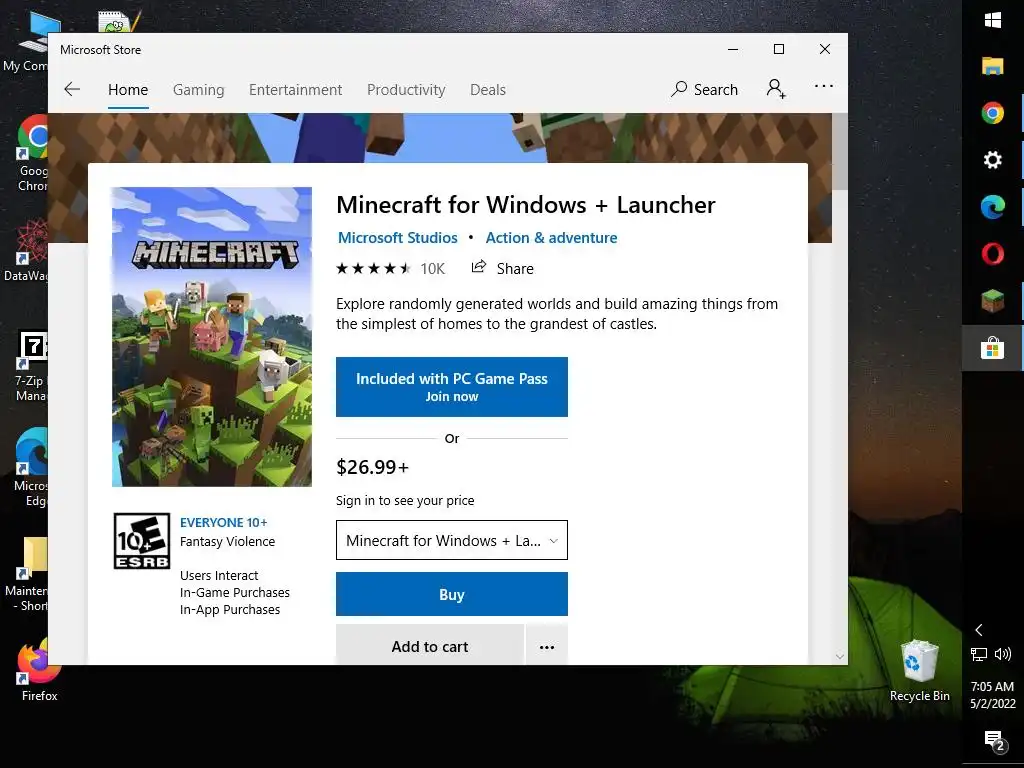Click the 'Fantasy Violence' descriptor
This screenshot has width=1024, height=768.
227,541
